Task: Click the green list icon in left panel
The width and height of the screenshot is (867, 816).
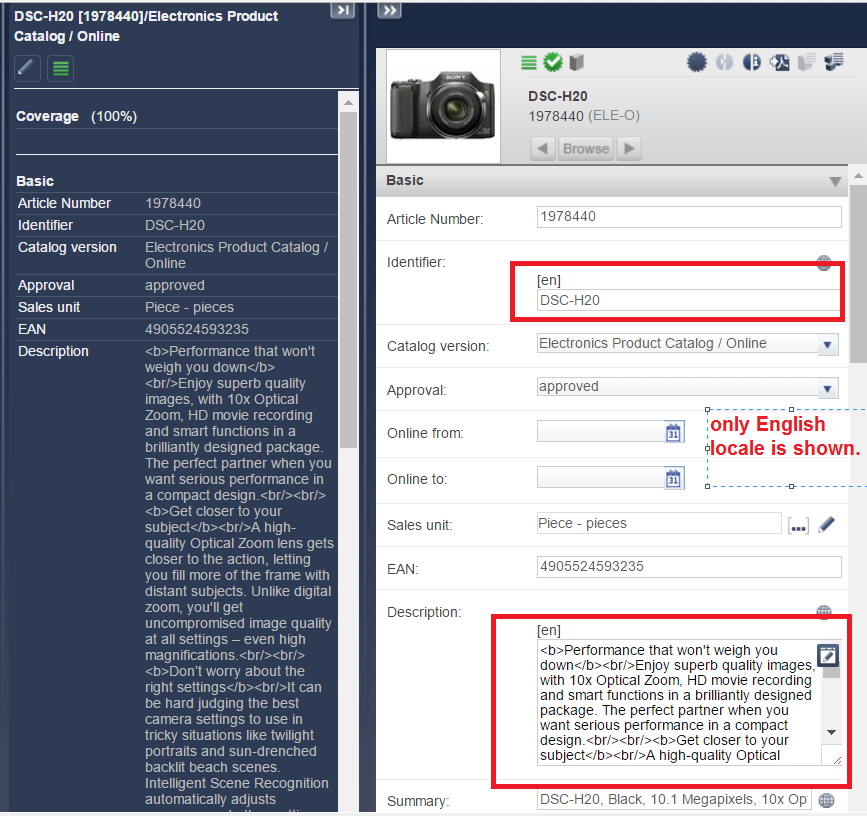Action: coord(60,69)
